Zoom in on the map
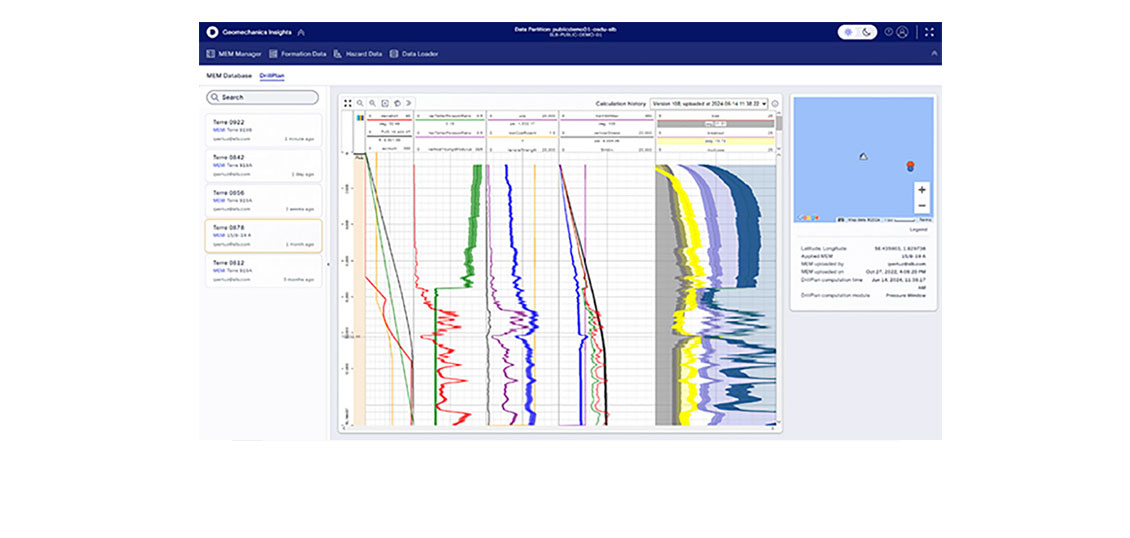This screenshot has height=538, width=1130. tap(921, 189)
